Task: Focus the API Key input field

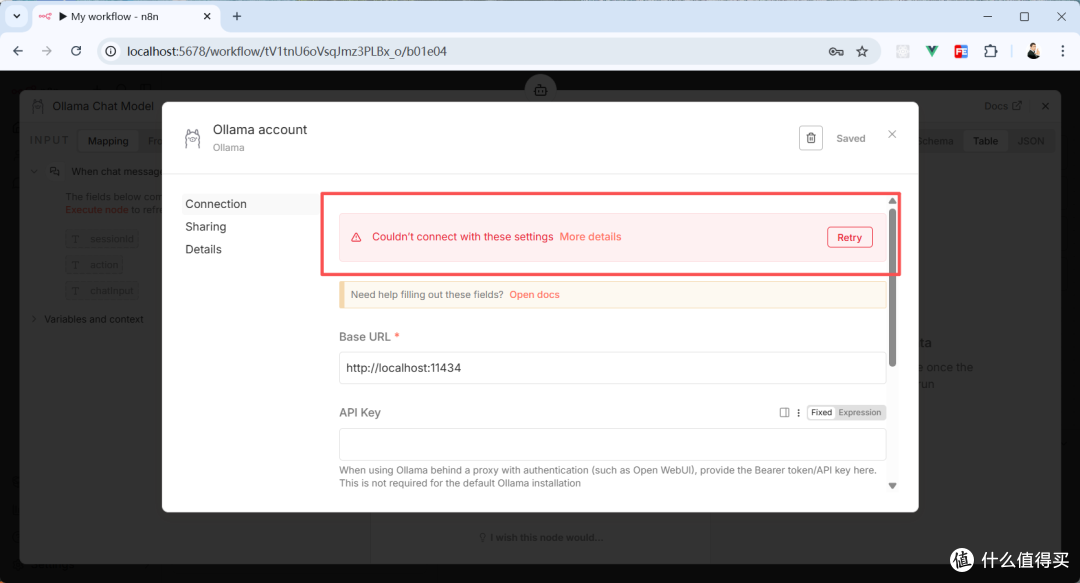Action: pyautogui.click(x=612, y=444)
